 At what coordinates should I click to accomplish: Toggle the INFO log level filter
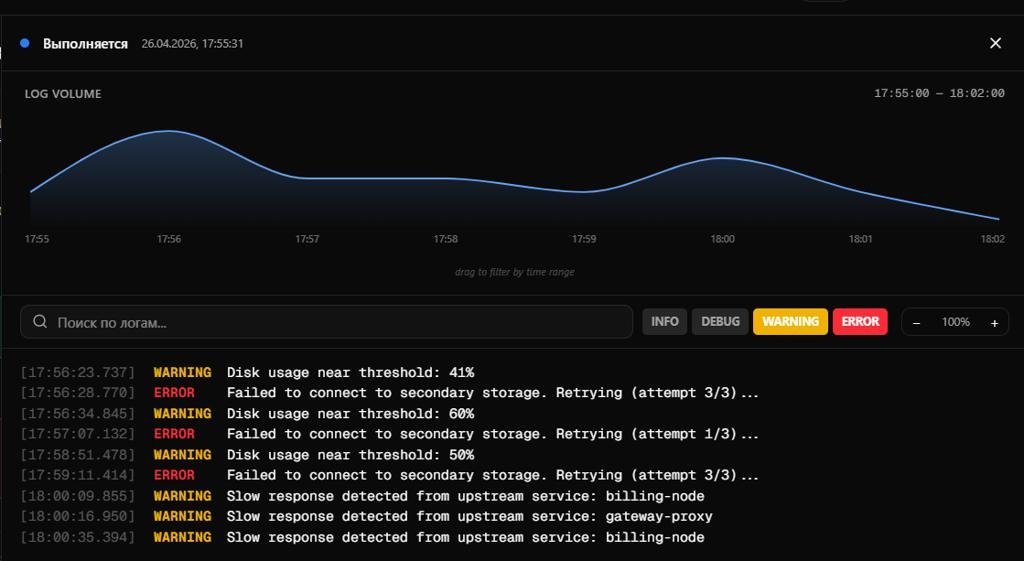(x=664, y=321)
